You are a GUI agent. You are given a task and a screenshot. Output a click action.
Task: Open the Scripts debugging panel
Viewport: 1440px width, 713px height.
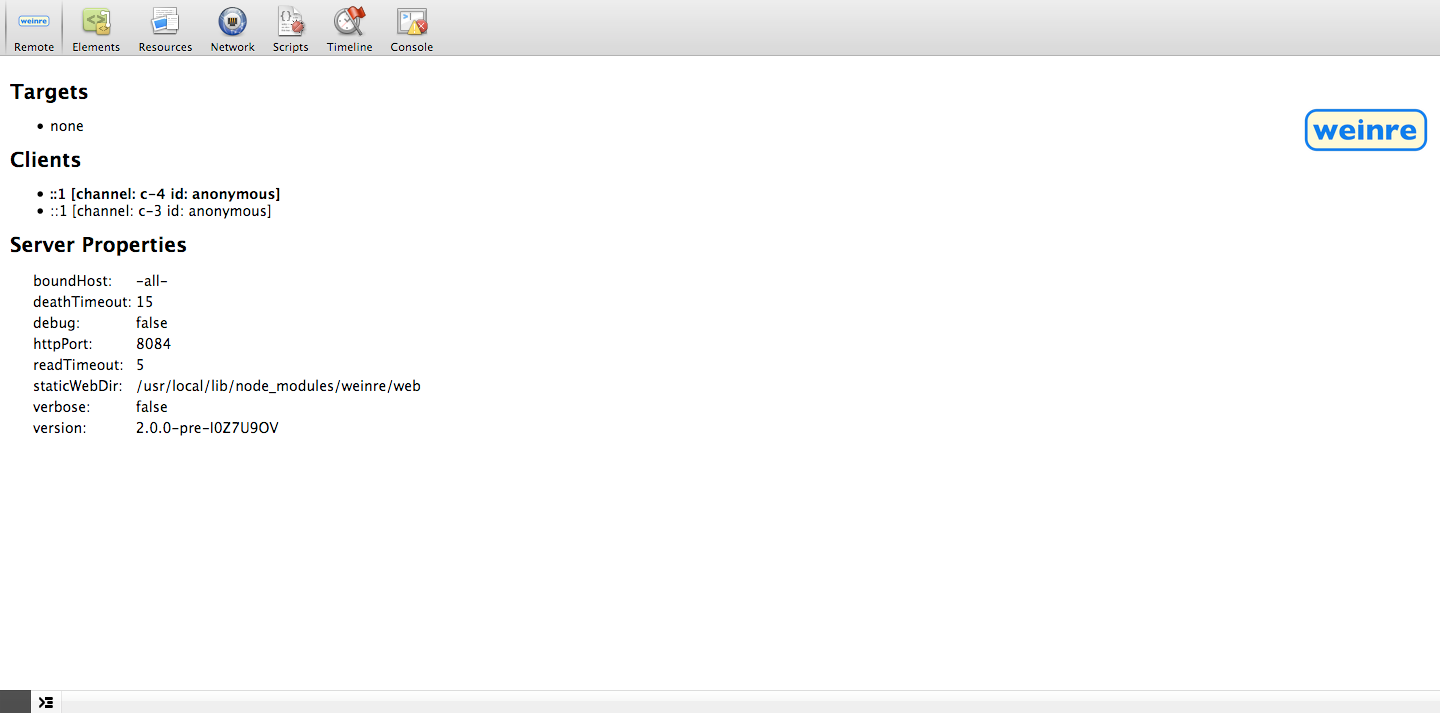coord(290,29)
